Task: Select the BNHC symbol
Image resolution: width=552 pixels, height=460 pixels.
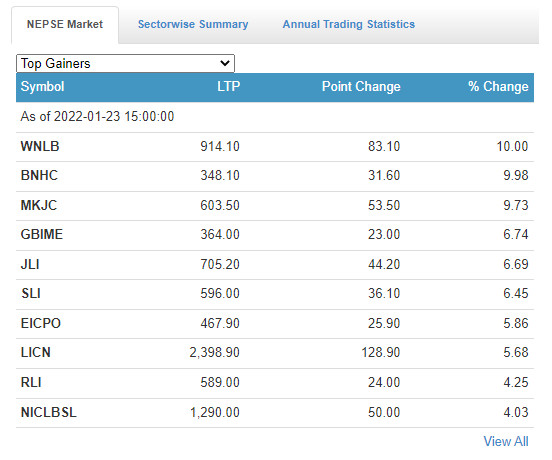Action: 39,175
